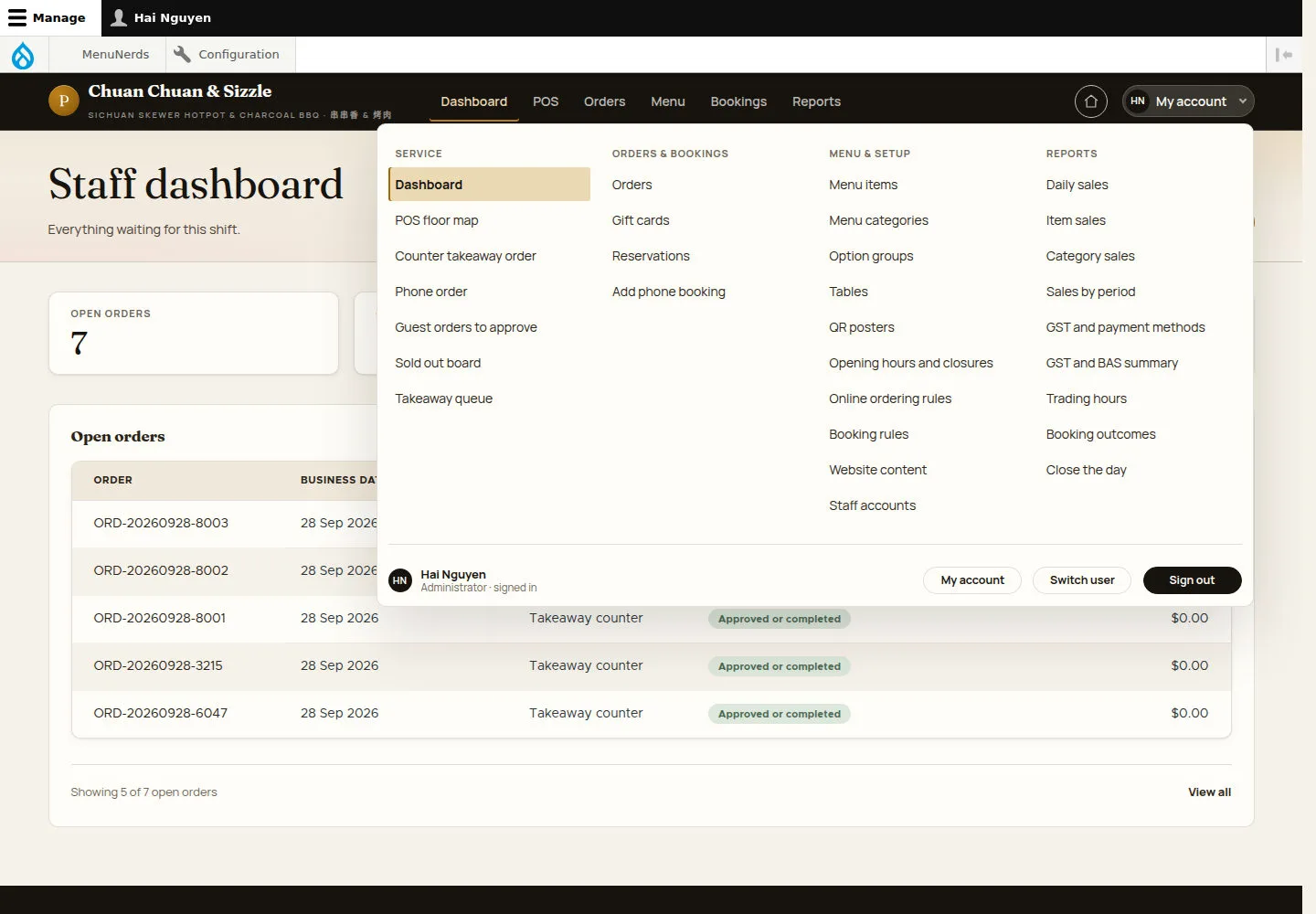
Task: Open POS floor map
Action: [x=437, y=220]
